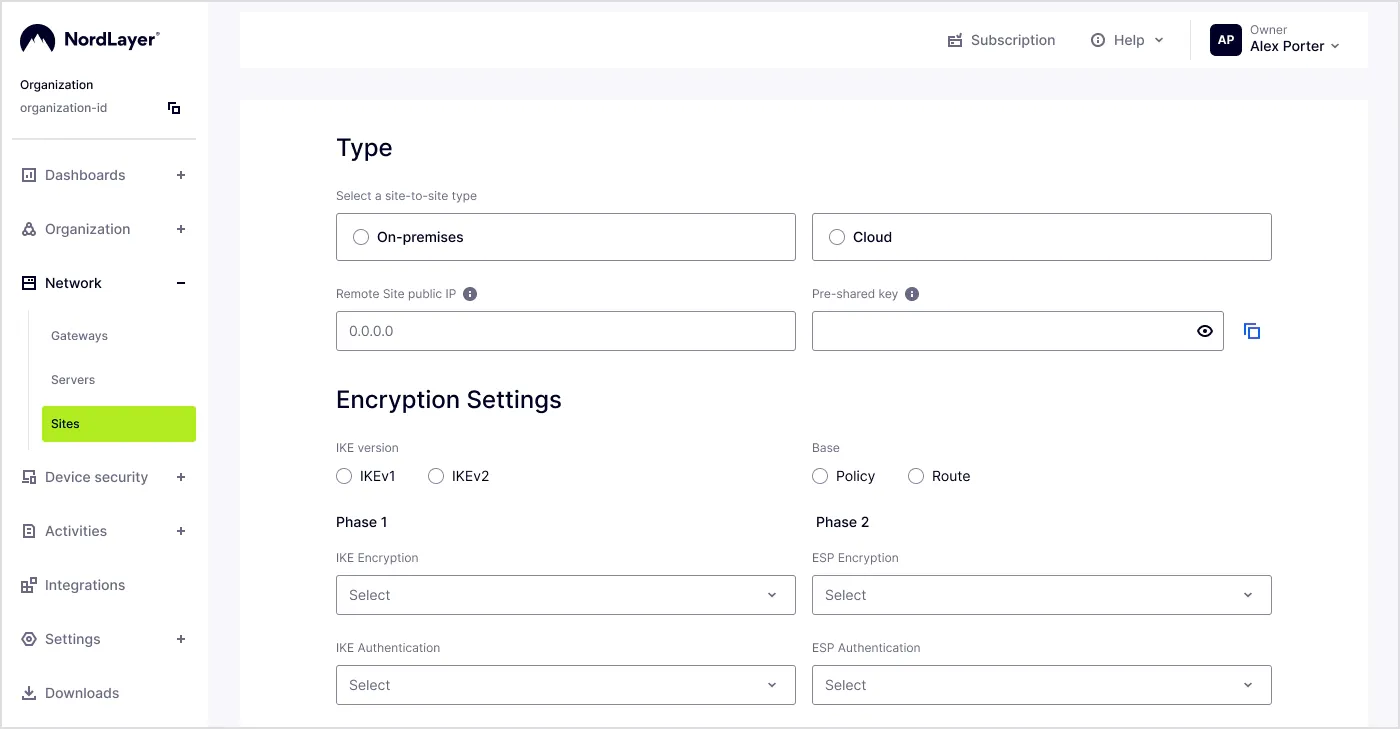
Task: Click the Activities sidebar label
Action: [76, 531]
